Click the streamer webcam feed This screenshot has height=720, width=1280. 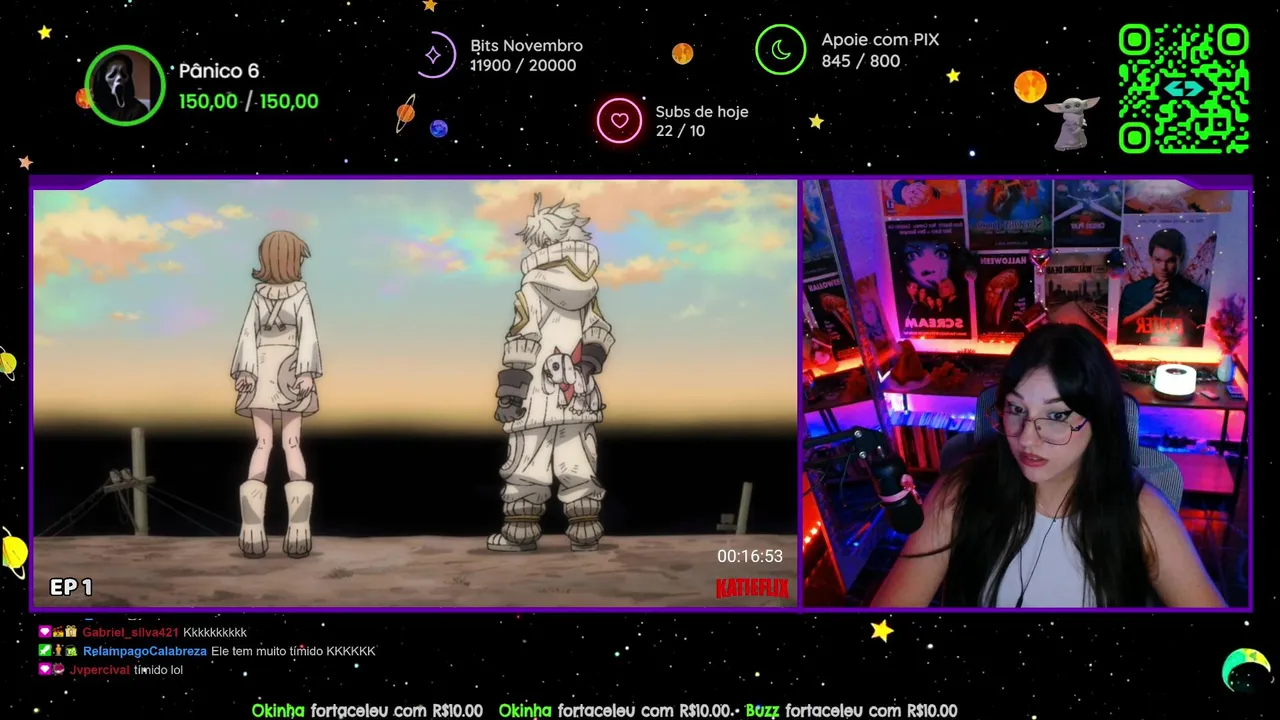click(1026, 393)
